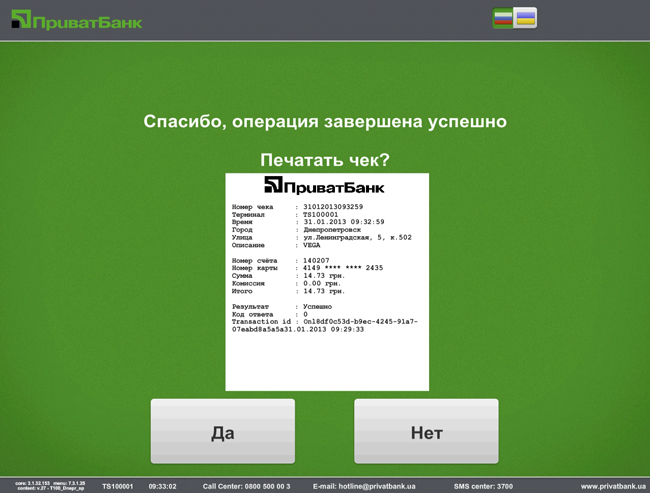Click the 'Спасибо, операция завершена успешно' message
This screenshot has height=493, width=650.
[x=324, y=121]
